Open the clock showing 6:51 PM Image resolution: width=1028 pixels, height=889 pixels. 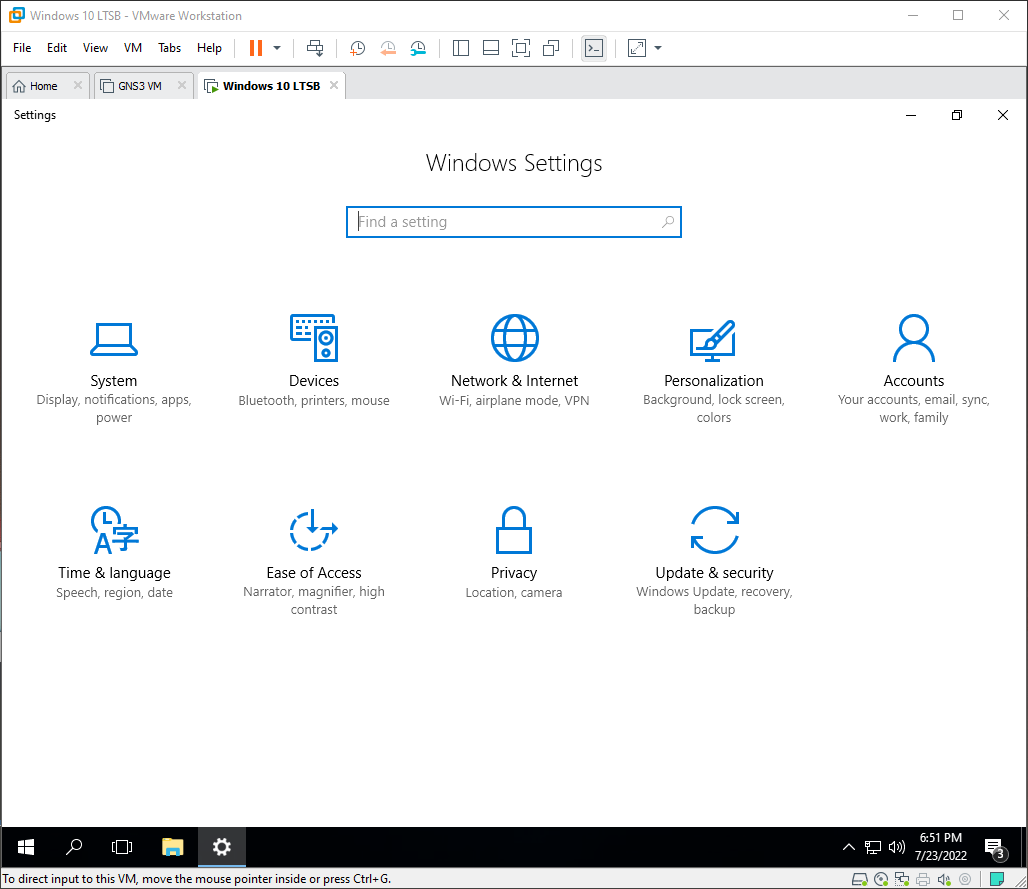941,846
